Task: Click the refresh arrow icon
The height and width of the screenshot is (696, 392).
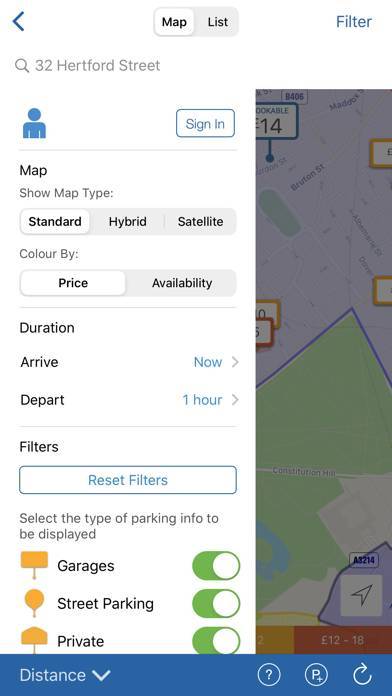Action: (362, 675)
